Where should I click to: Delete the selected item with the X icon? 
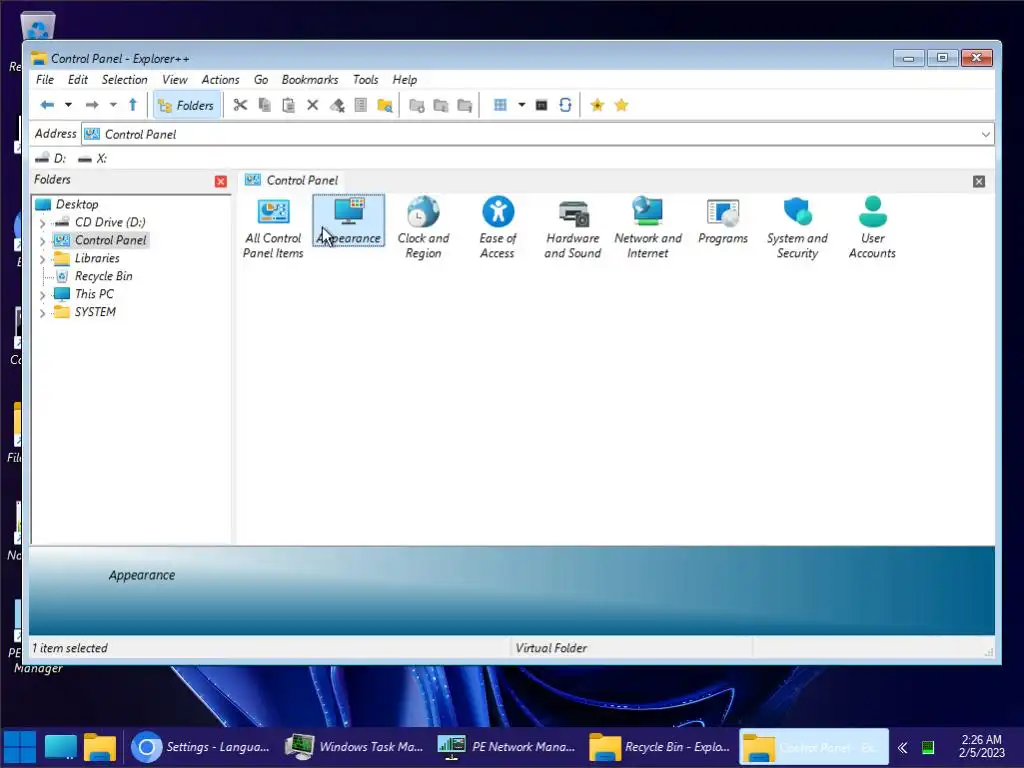point(312,105)
